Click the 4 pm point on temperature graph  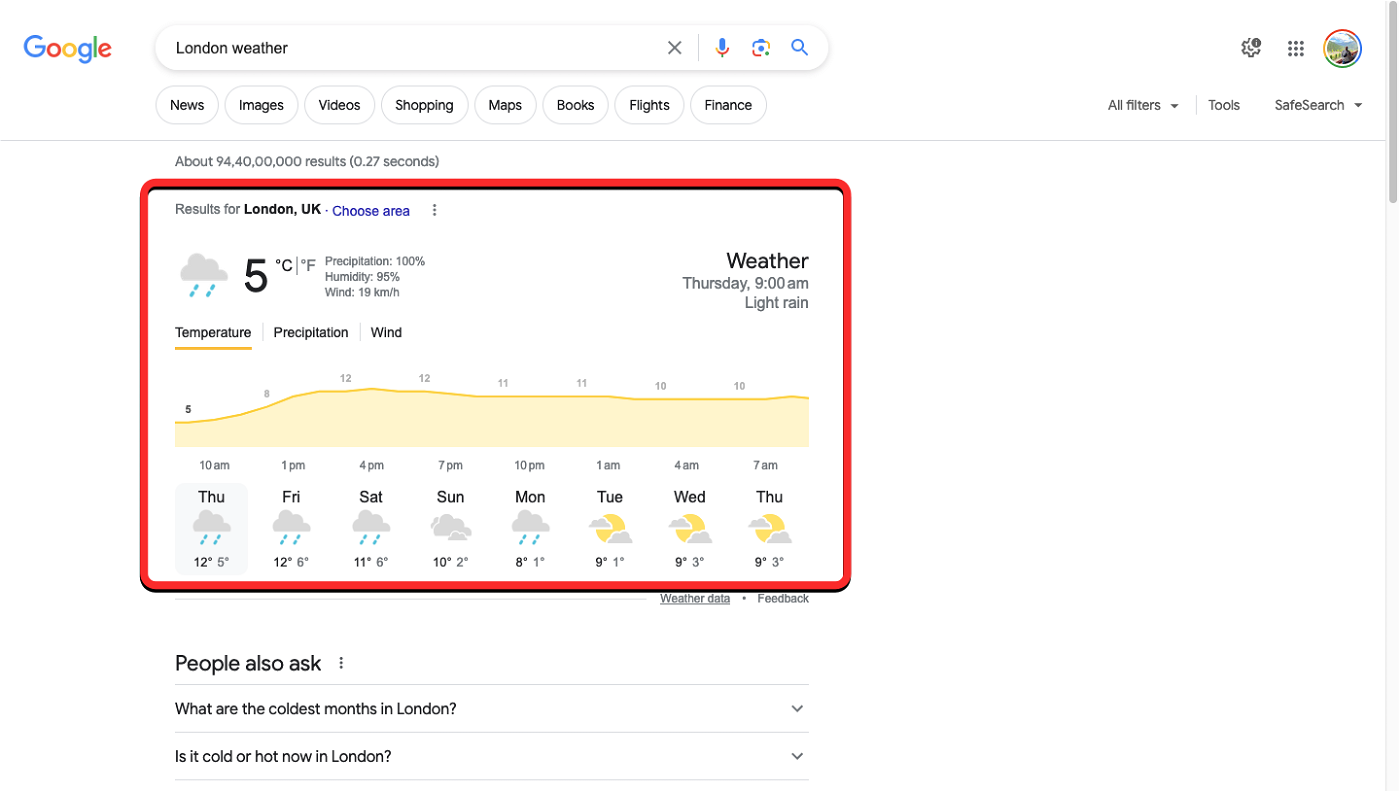tap(371, 389)
